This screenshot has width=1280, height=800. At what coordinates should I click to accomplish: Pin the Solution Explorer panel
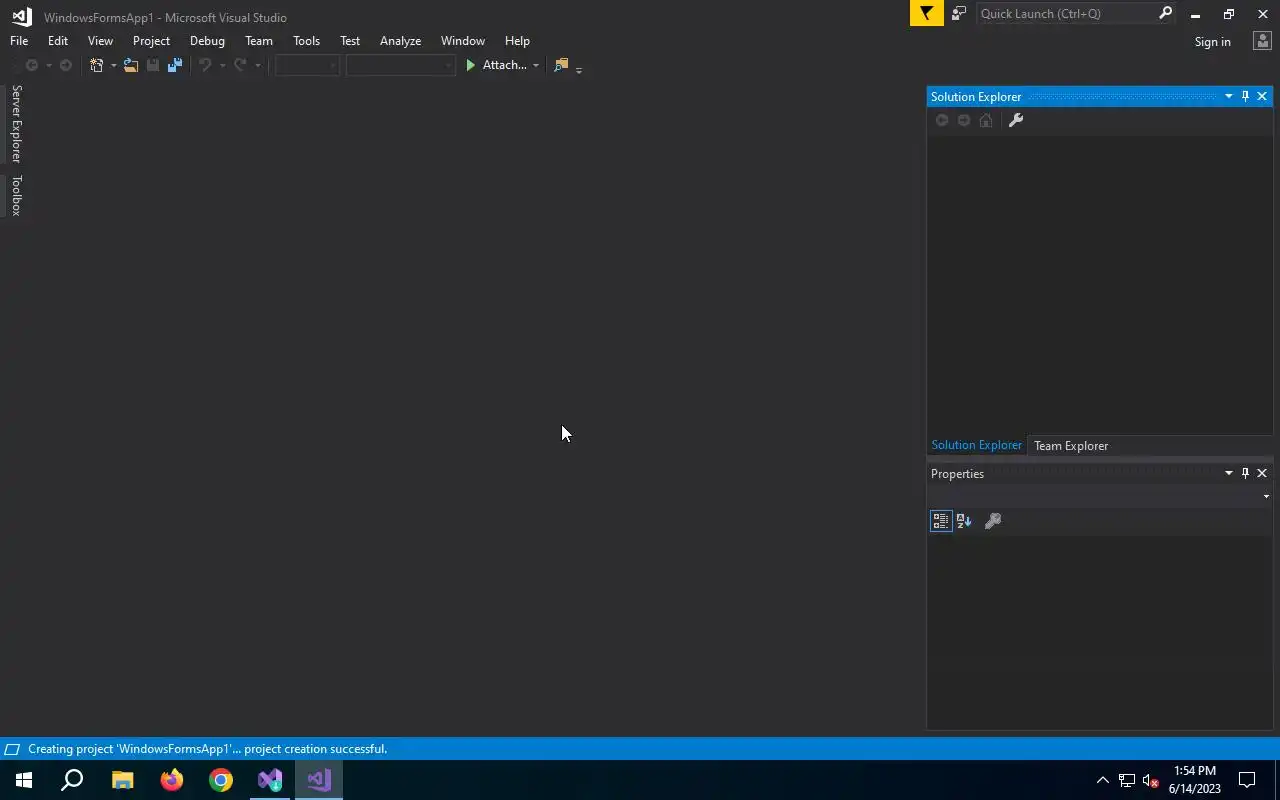pos(1245,96)
